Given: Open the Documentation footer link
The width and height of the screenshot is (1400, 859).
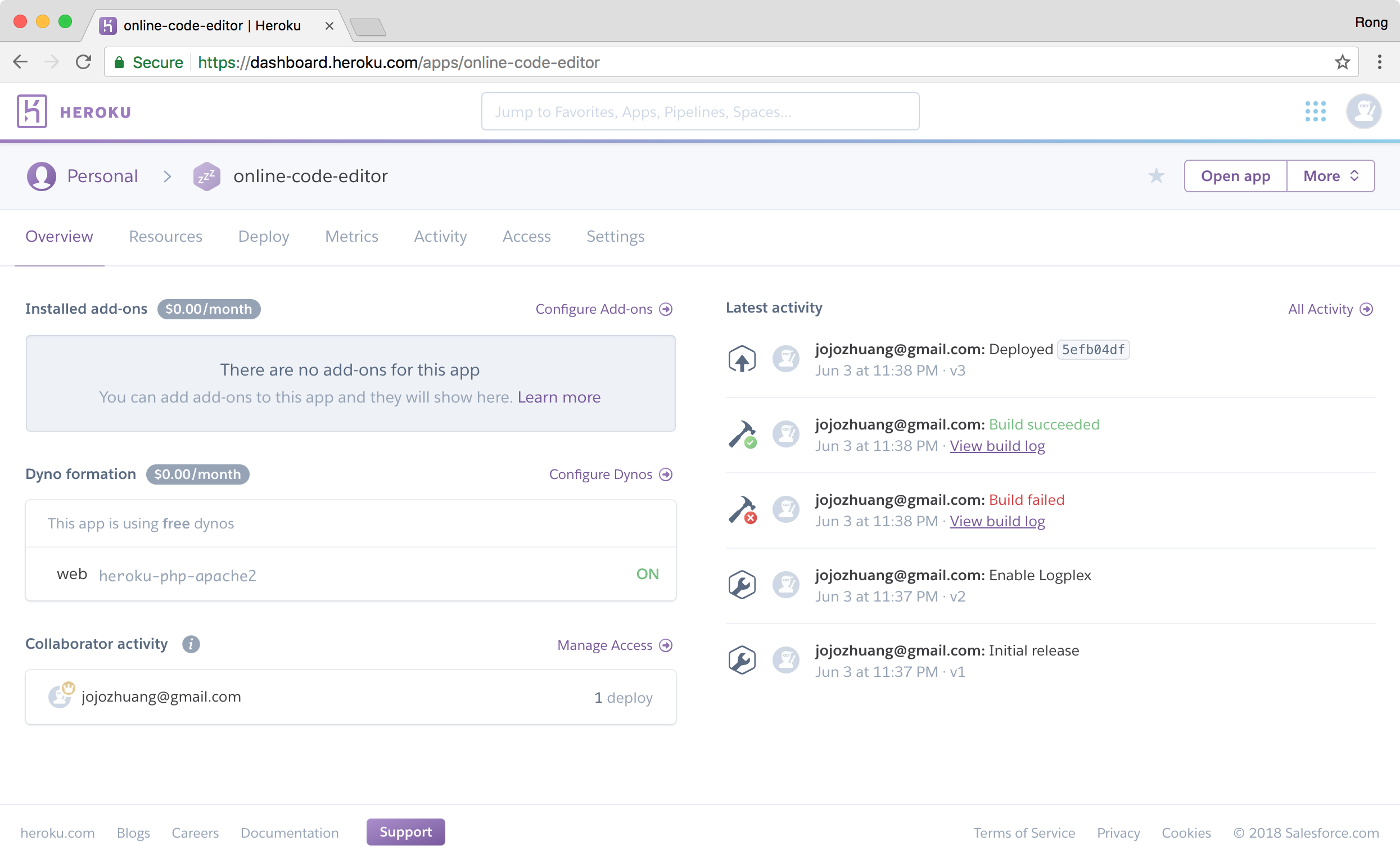Looking at the screenshot, I should [x=290, y=833].
